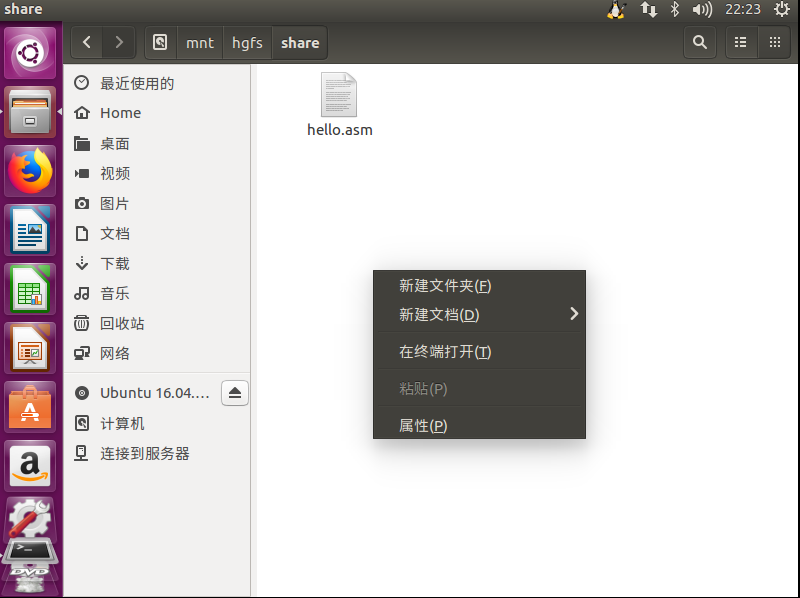Eject the Ubuntu 16.04 disc

tap(235, 393)
